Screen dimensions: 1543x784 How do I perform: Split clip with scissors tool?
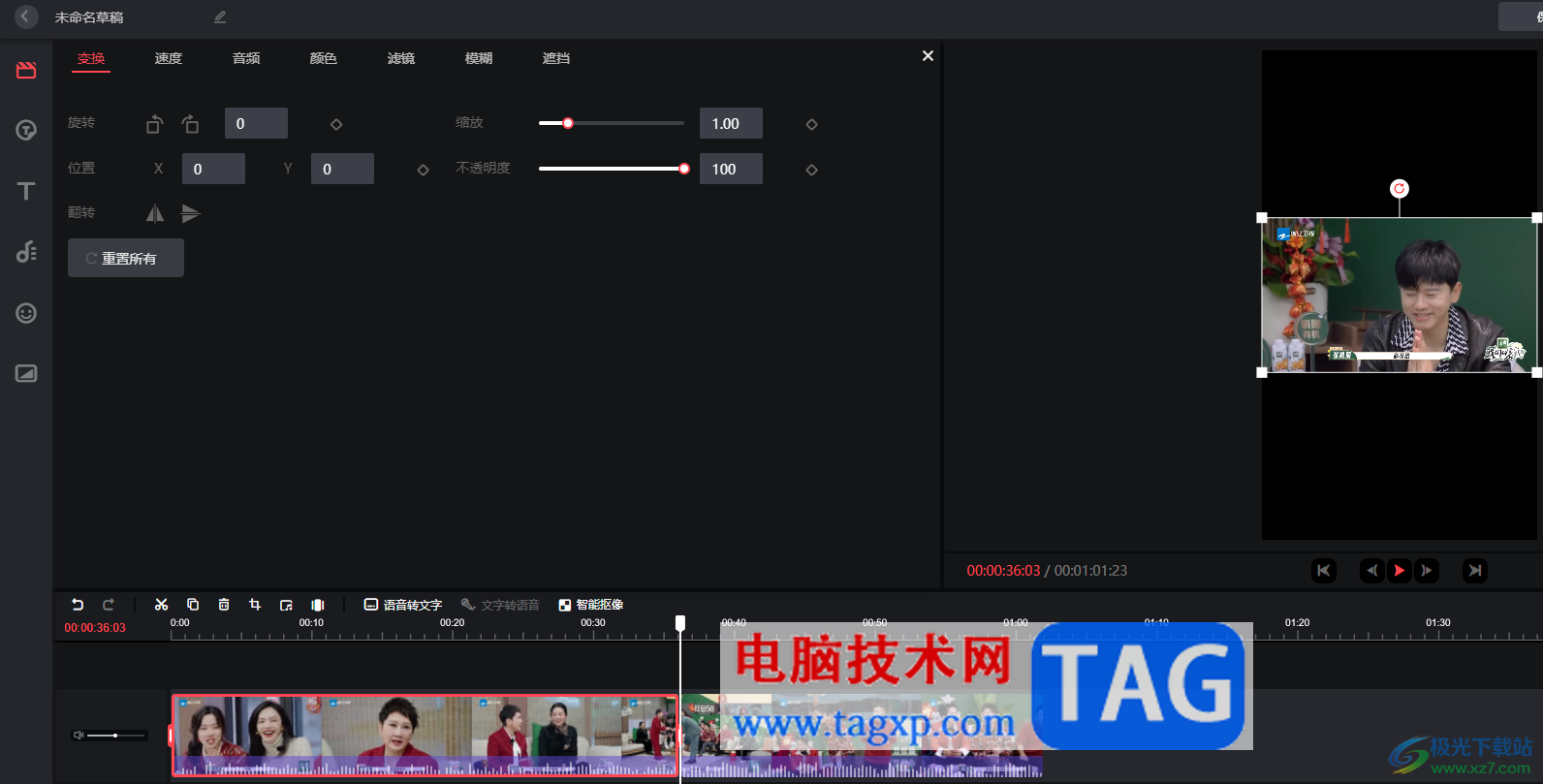[x=161, y=605]
